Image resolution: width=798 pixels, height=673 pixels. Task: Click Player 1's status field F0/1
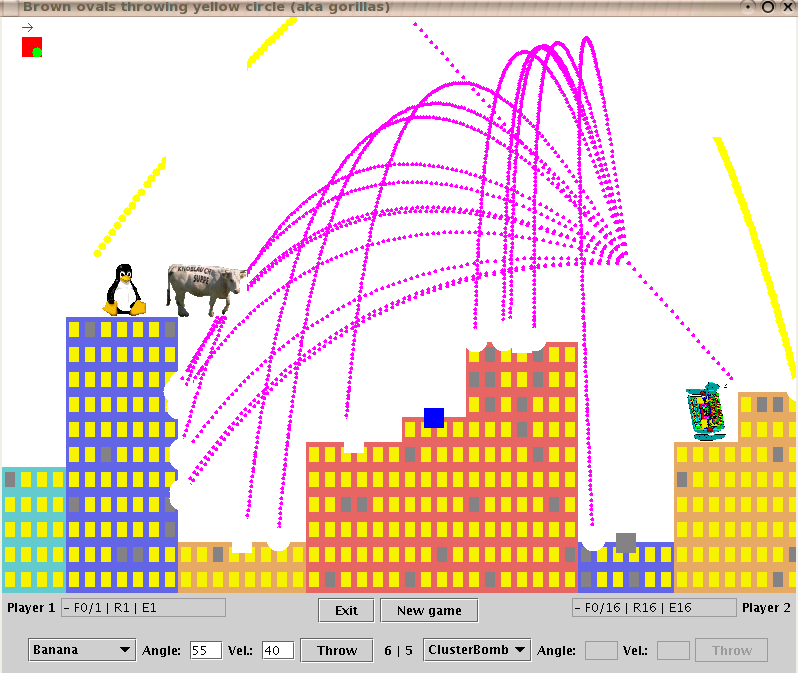coord(143,607)
